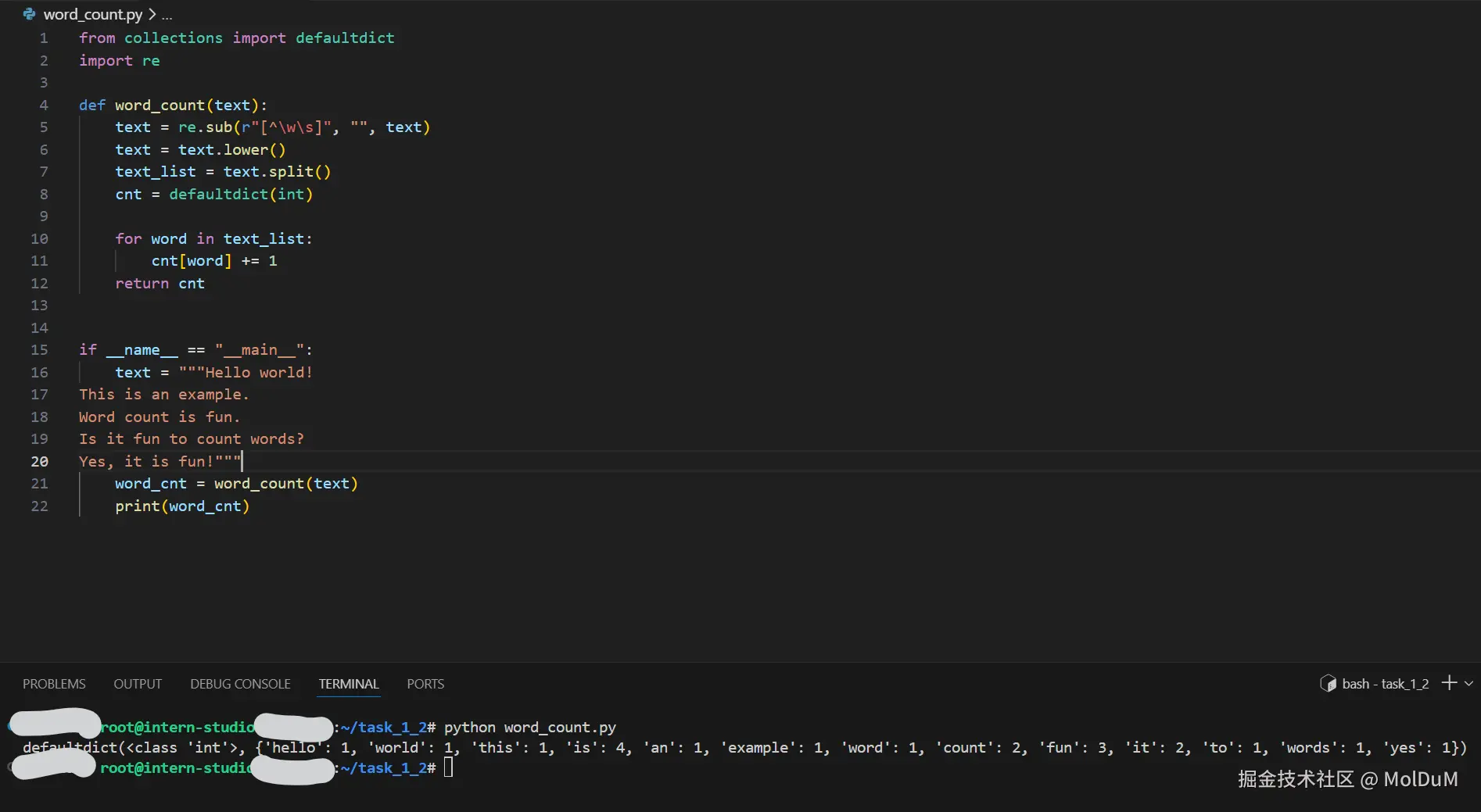Open the OUTPUT panel tab
The height and width of the screenshot is (812, 1481).
tap(138, 684)
